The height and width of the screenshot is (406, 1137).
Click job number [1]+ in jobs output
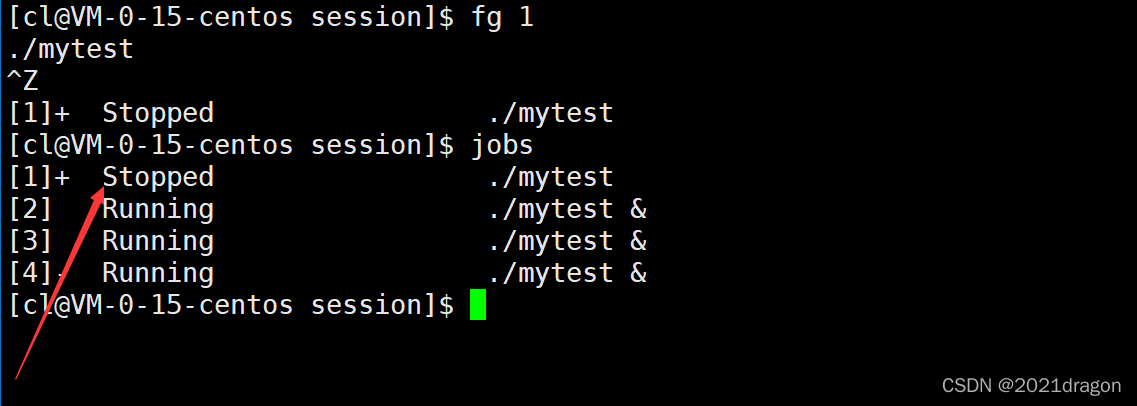[39, 177]
